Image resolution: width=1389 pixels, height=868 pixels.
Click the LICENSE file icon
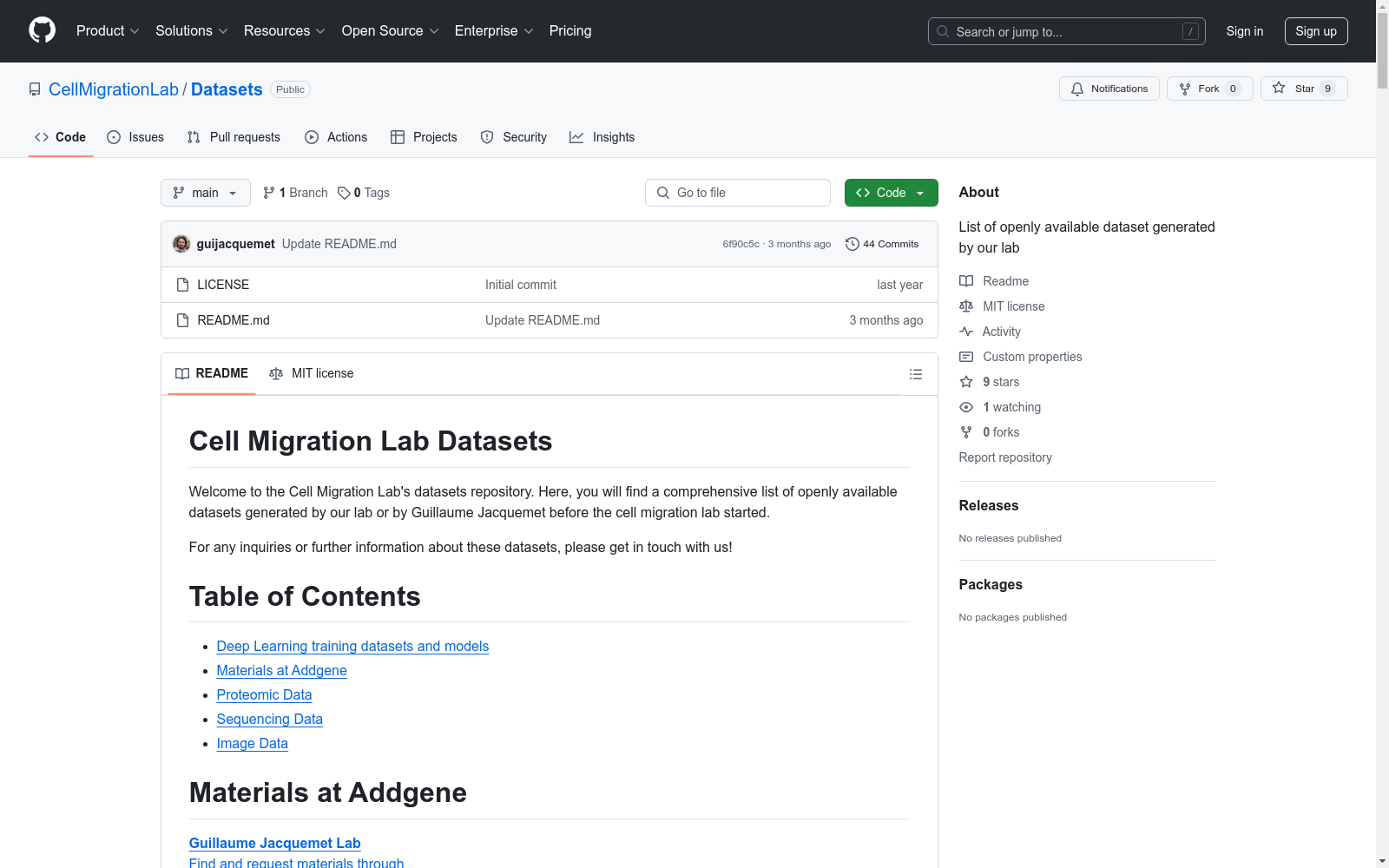click(x=182, y=285)
